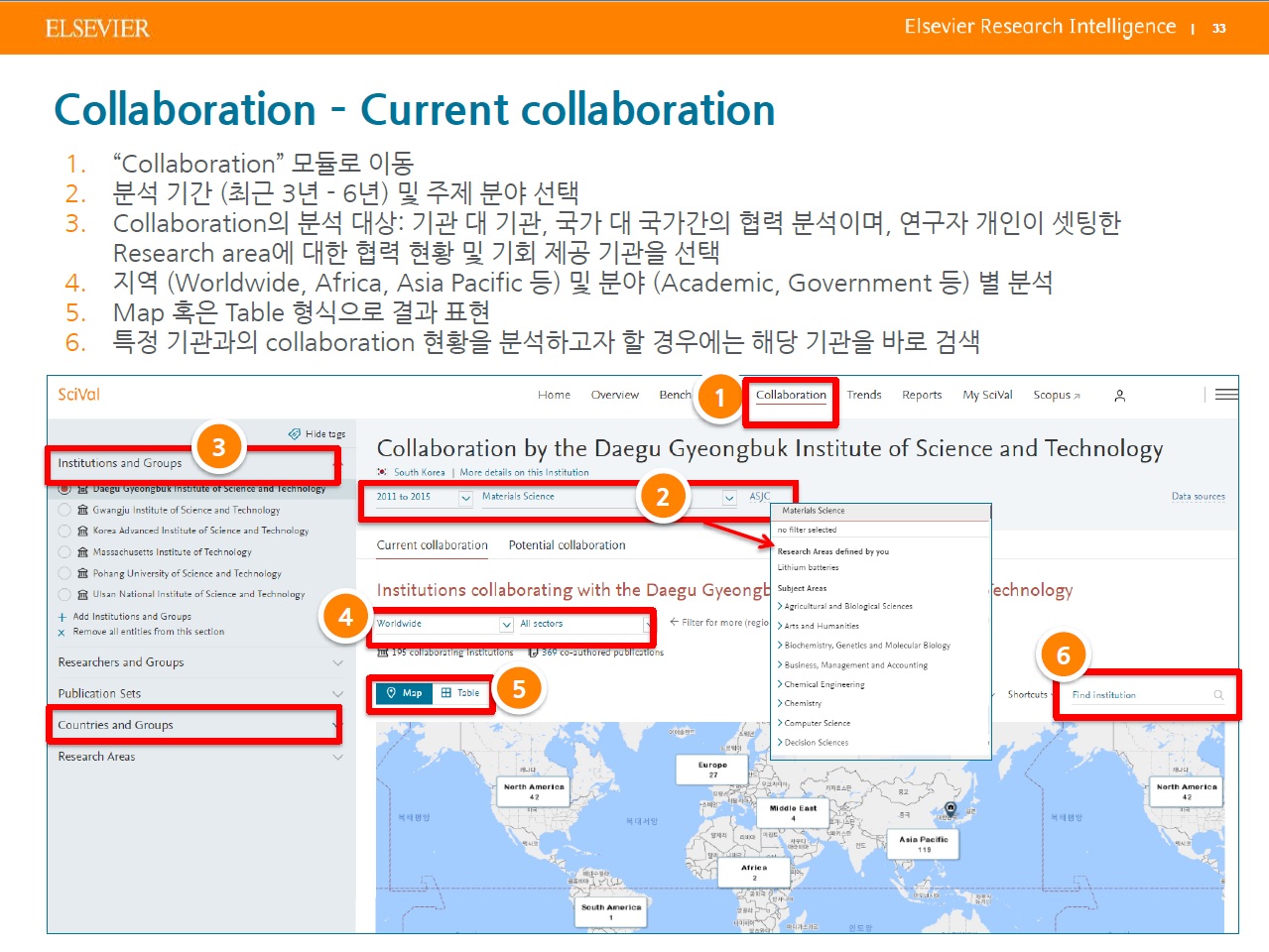This screenshot has width=1269, height=952.
Task: Open the Shortcuts dropdown
Action: coord(1029,694)
